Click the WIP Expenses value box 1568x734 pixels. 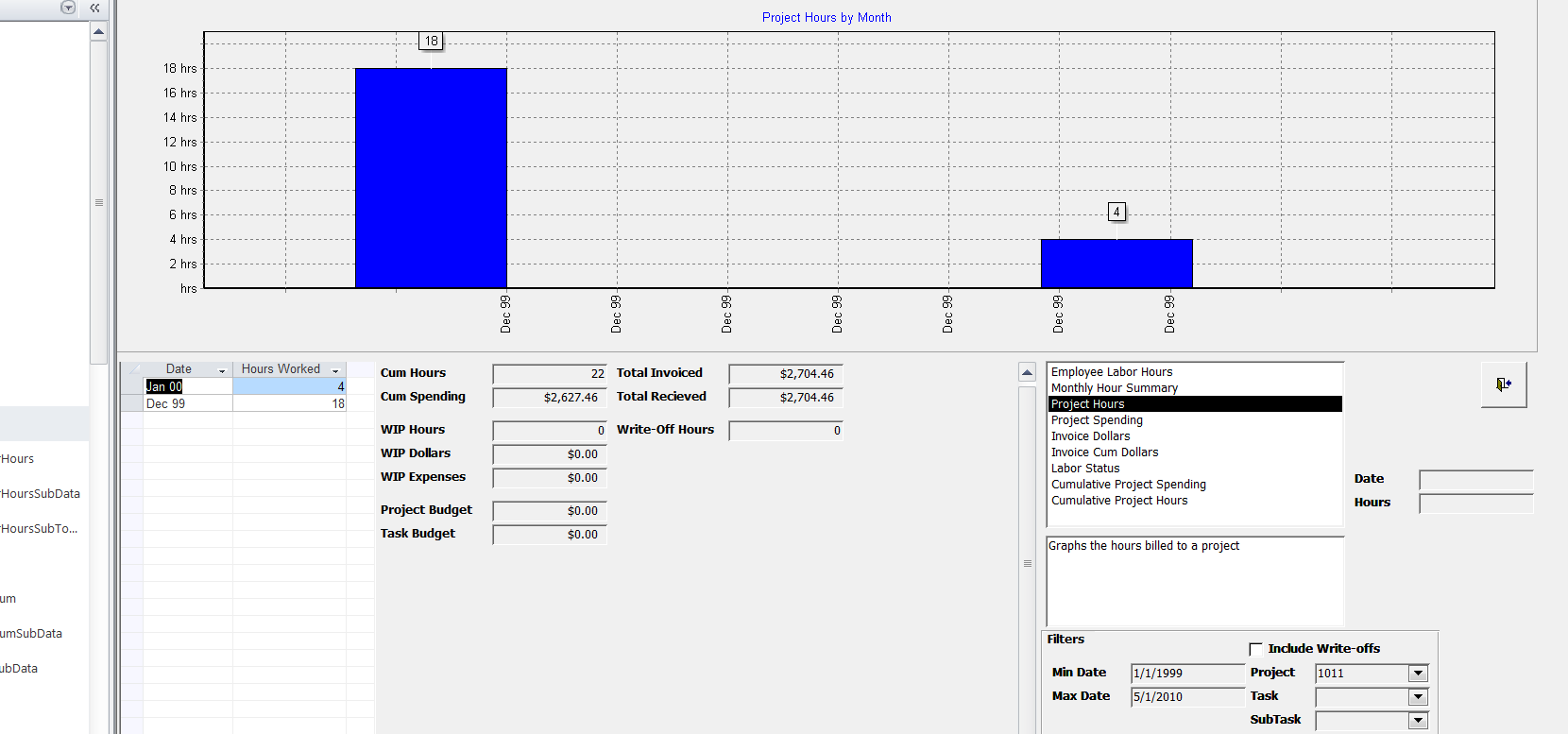(550, 478)
